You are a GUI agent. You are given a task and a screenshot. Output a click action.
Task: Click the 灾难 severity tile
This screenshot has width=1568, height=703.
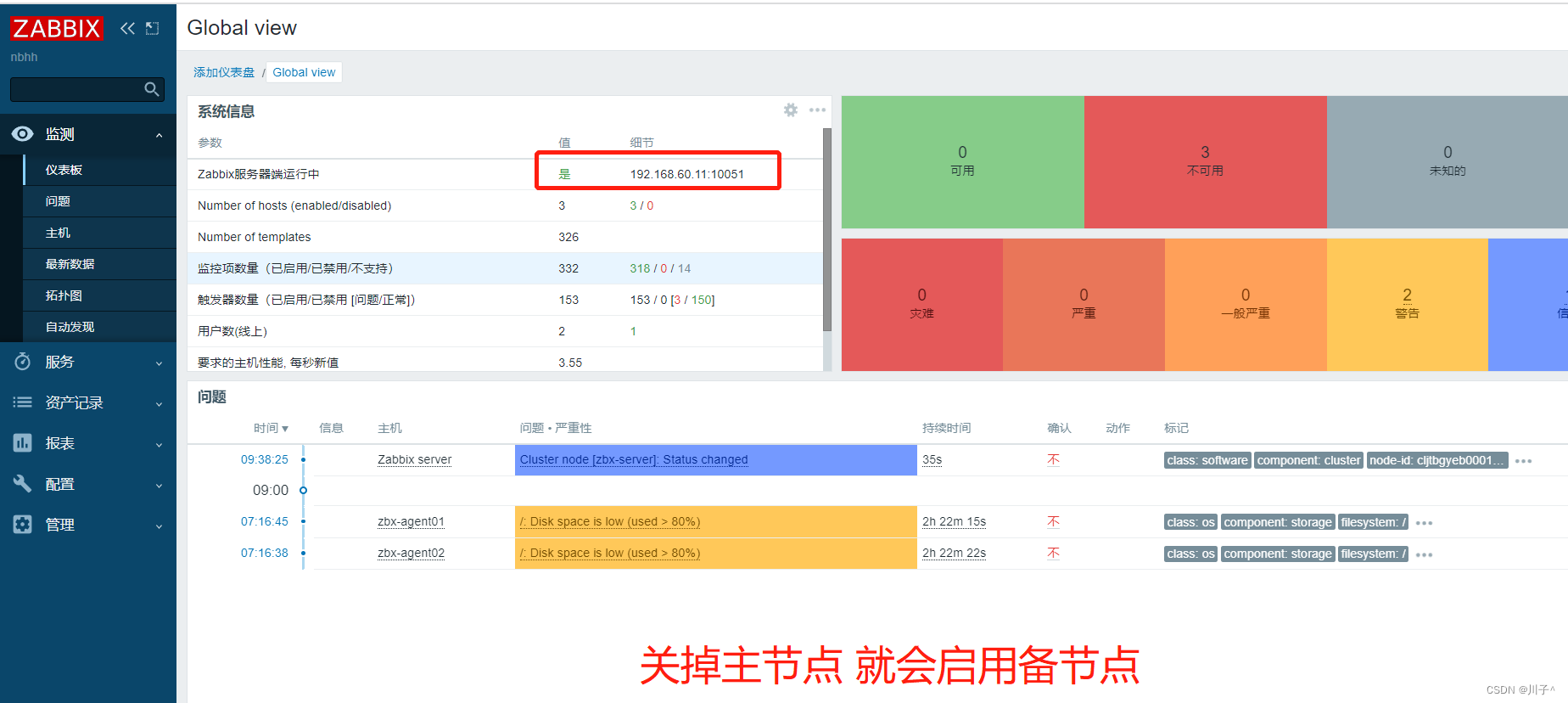tap(921, 304)
